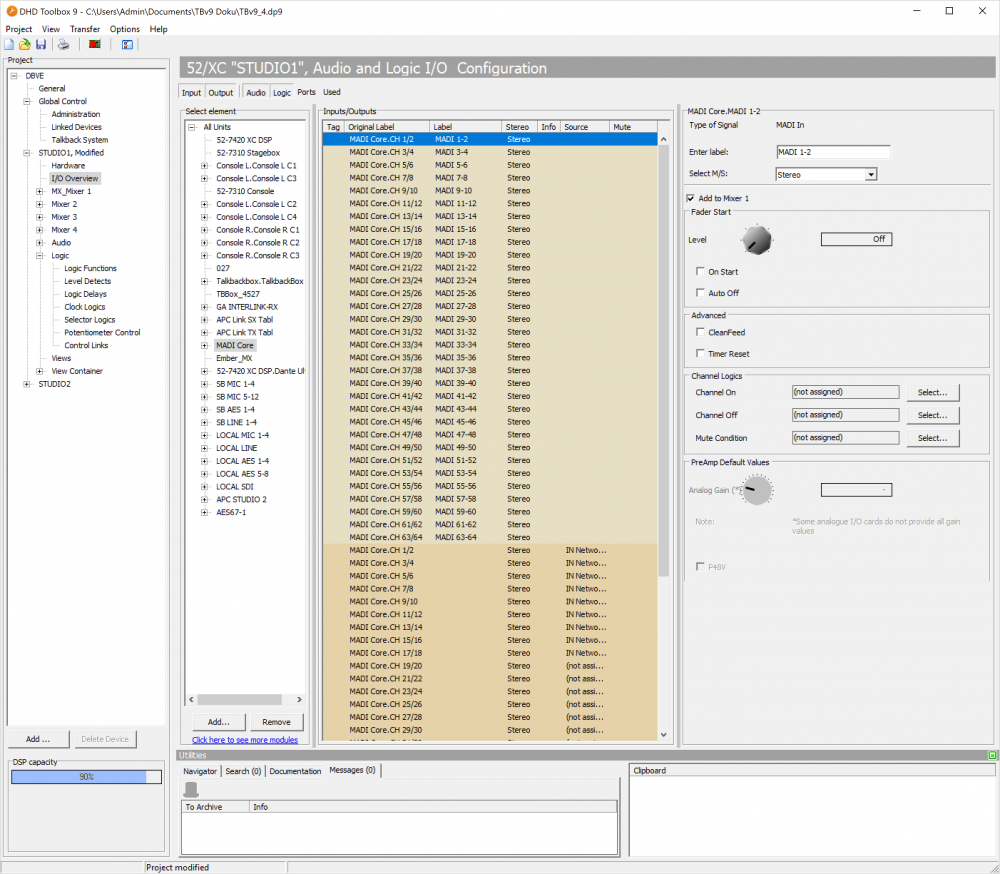Switch to the Ports tab
Image resolution: width=1000 pixels, height=874 pixels.
[x=307, y=91]
